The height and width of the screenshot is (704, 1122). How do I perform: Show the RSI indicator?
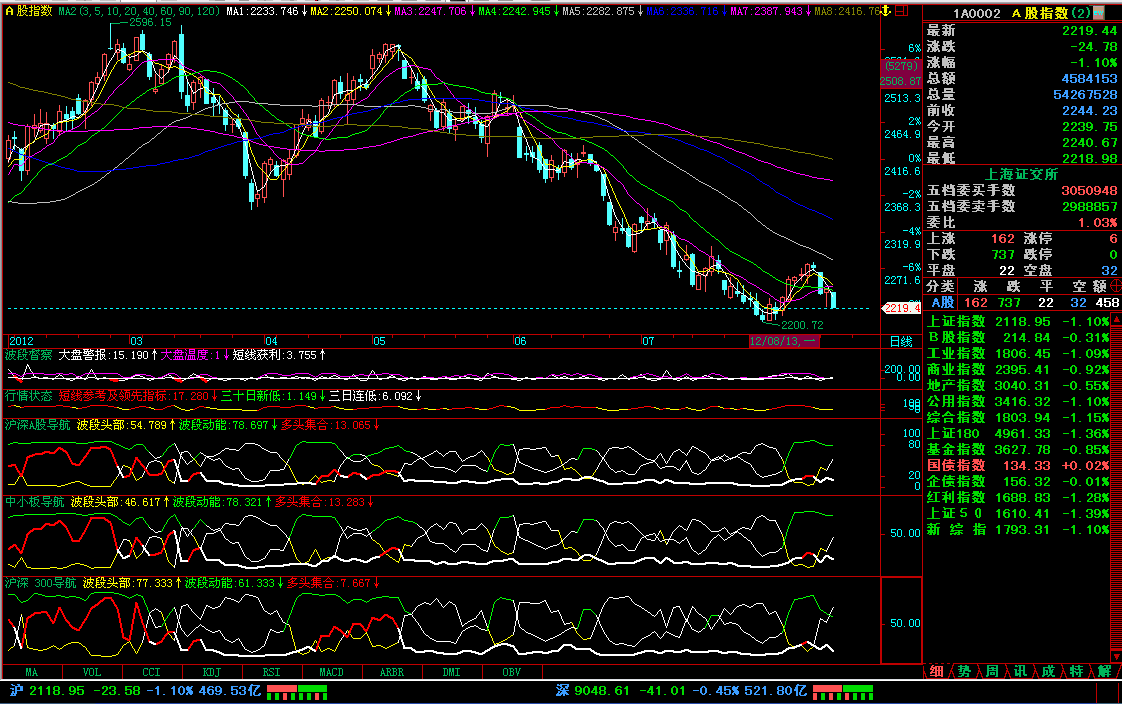coord(270,672)
